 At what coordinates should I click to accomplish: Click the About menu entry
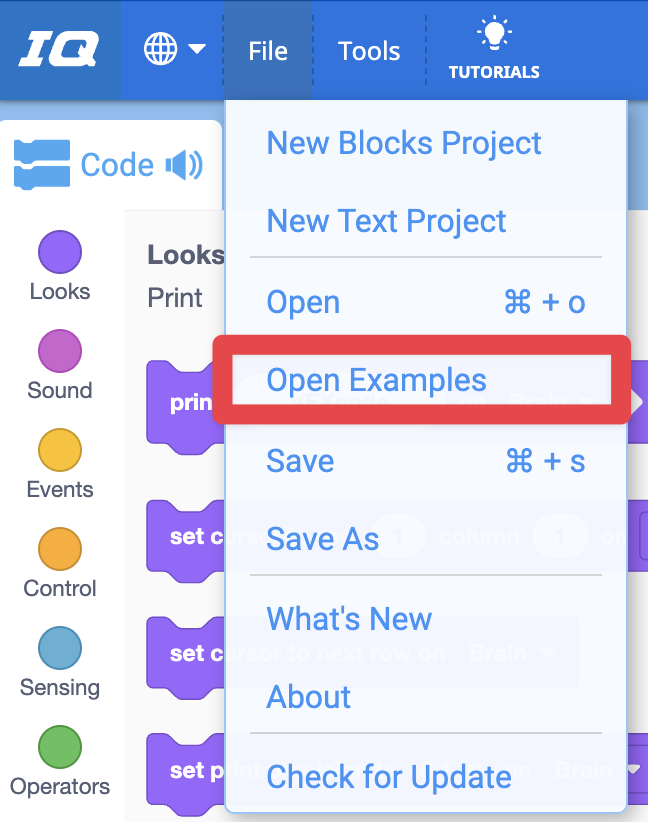[x=308, y=697]
